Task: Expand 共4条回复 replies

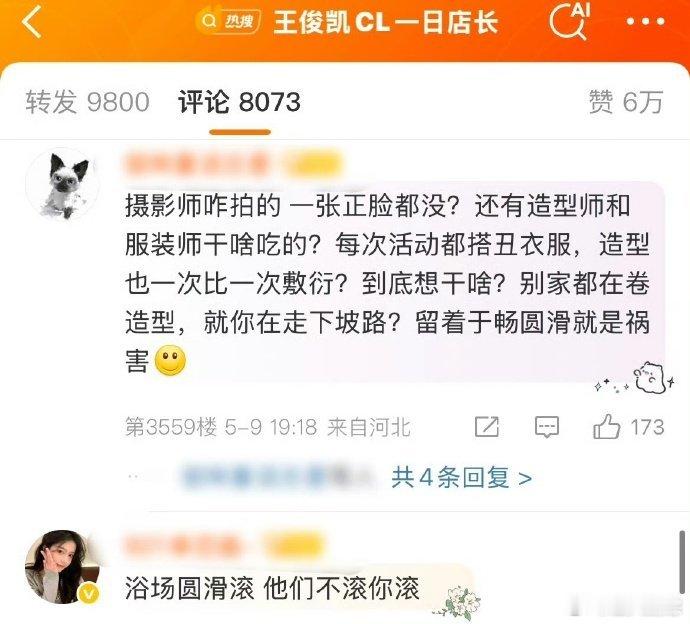Action: 461,477
